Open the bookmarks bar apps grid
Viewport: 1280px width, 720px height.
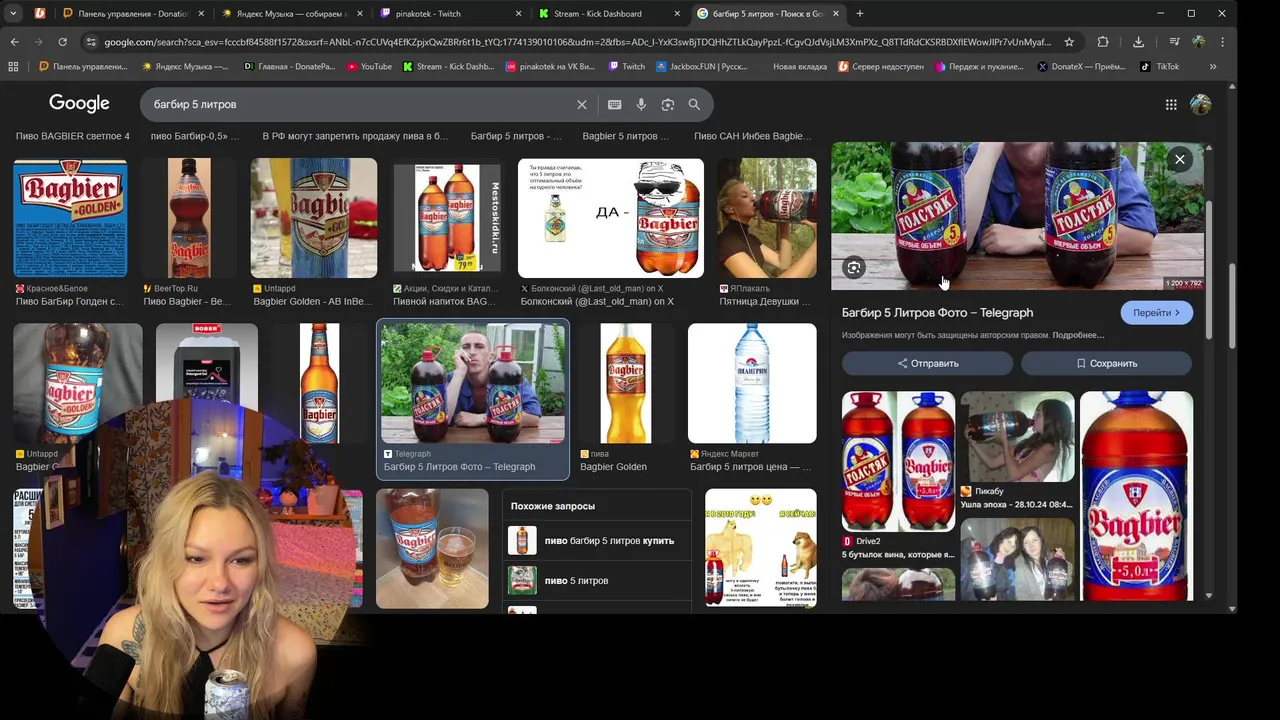[13, 66]
